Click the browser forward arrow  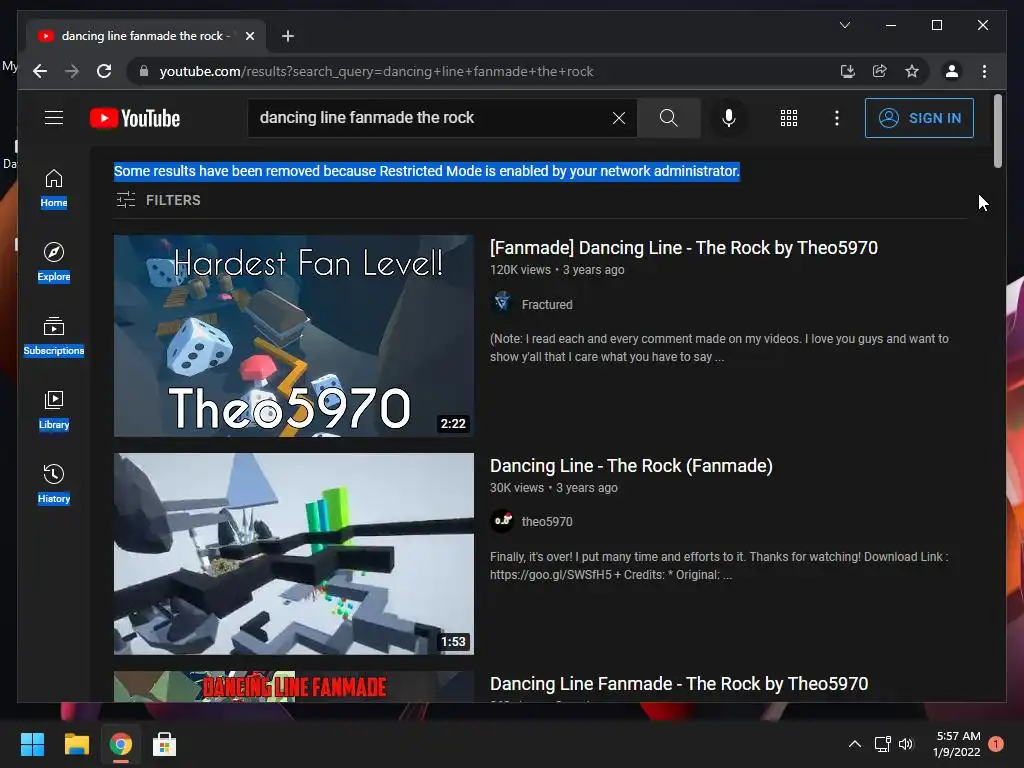pyautogui.click(x=72, y=71)
